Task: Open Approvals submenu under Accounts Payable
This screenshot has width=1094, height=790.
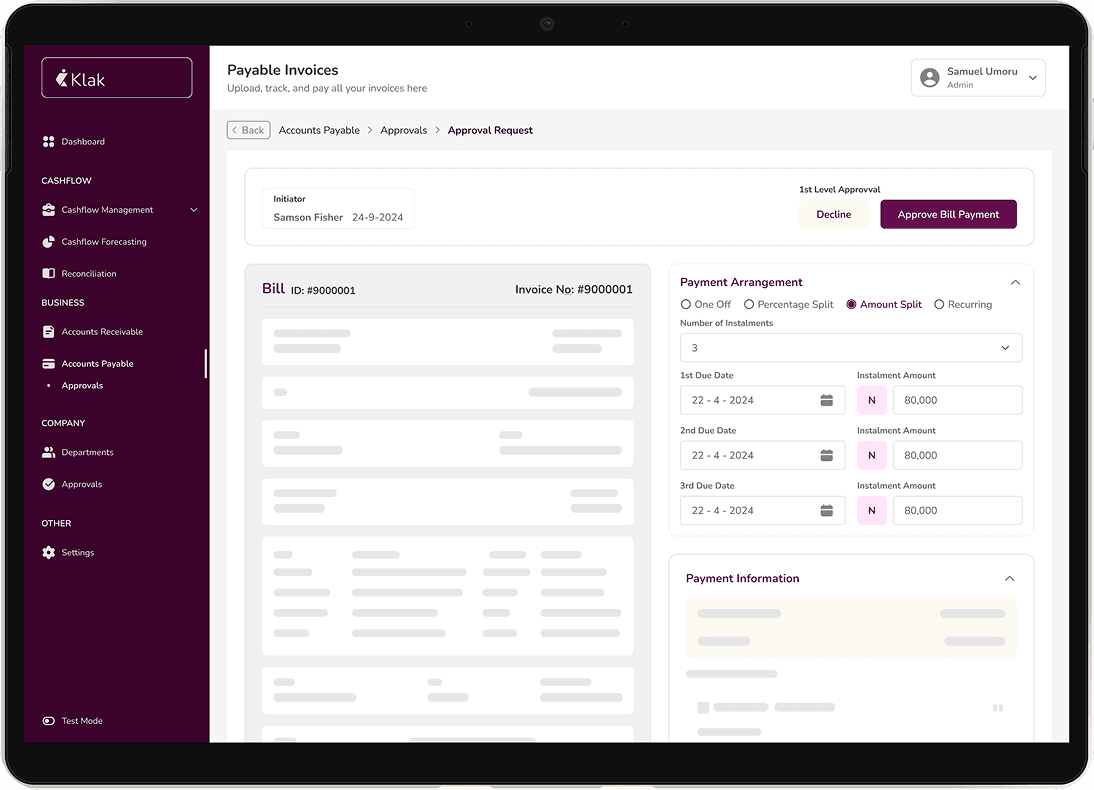Action: 82,386
